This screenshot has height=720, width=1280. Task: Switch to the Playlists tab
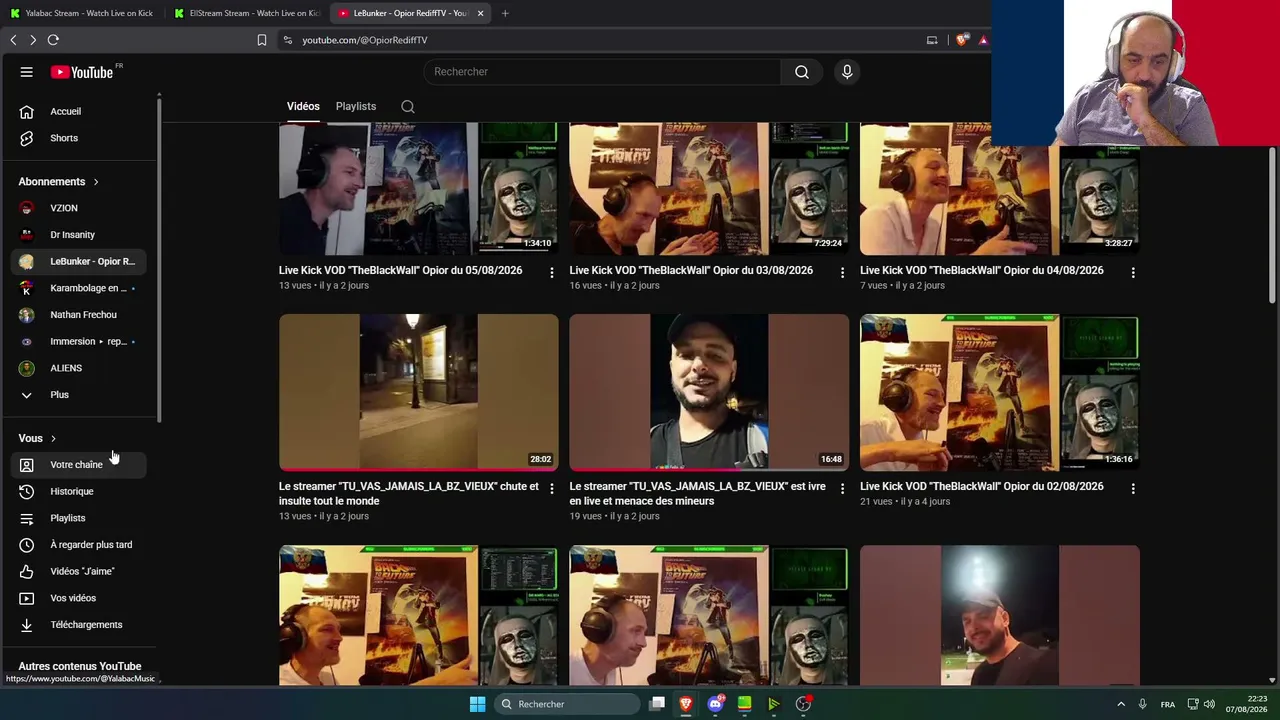356,107
